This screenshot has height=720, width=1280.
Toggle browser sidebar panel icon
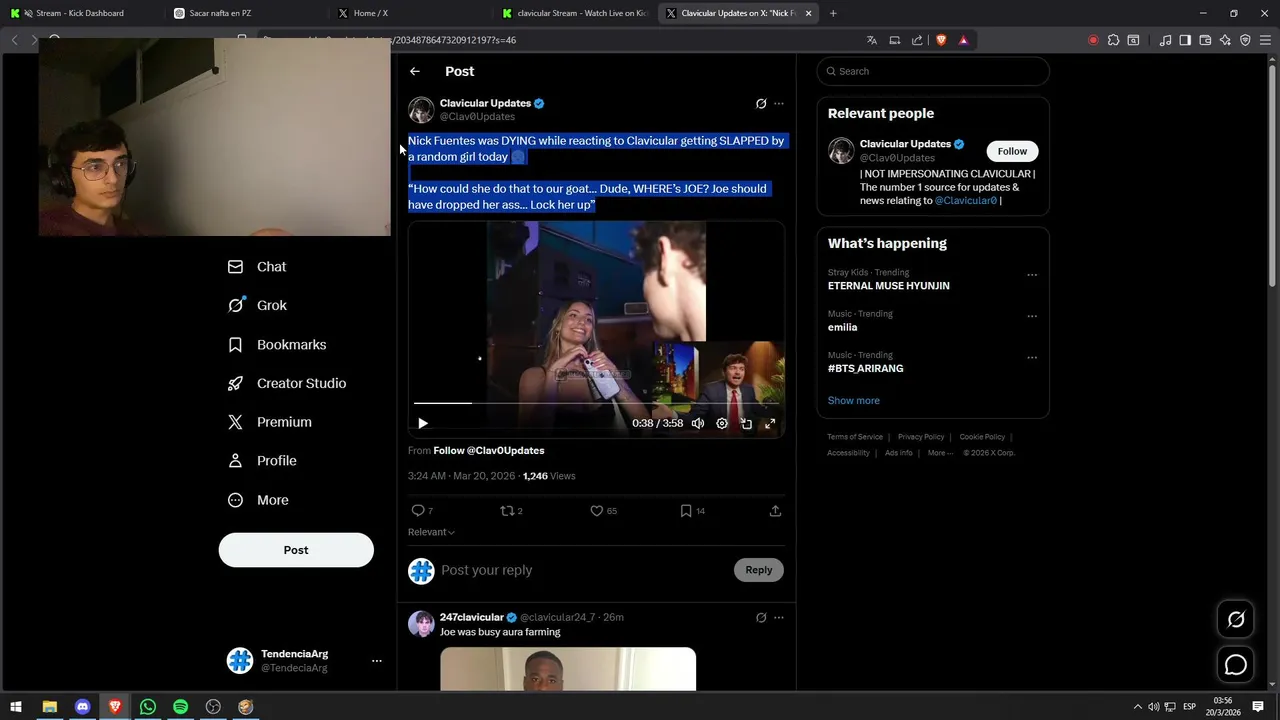coord(1185,40)
